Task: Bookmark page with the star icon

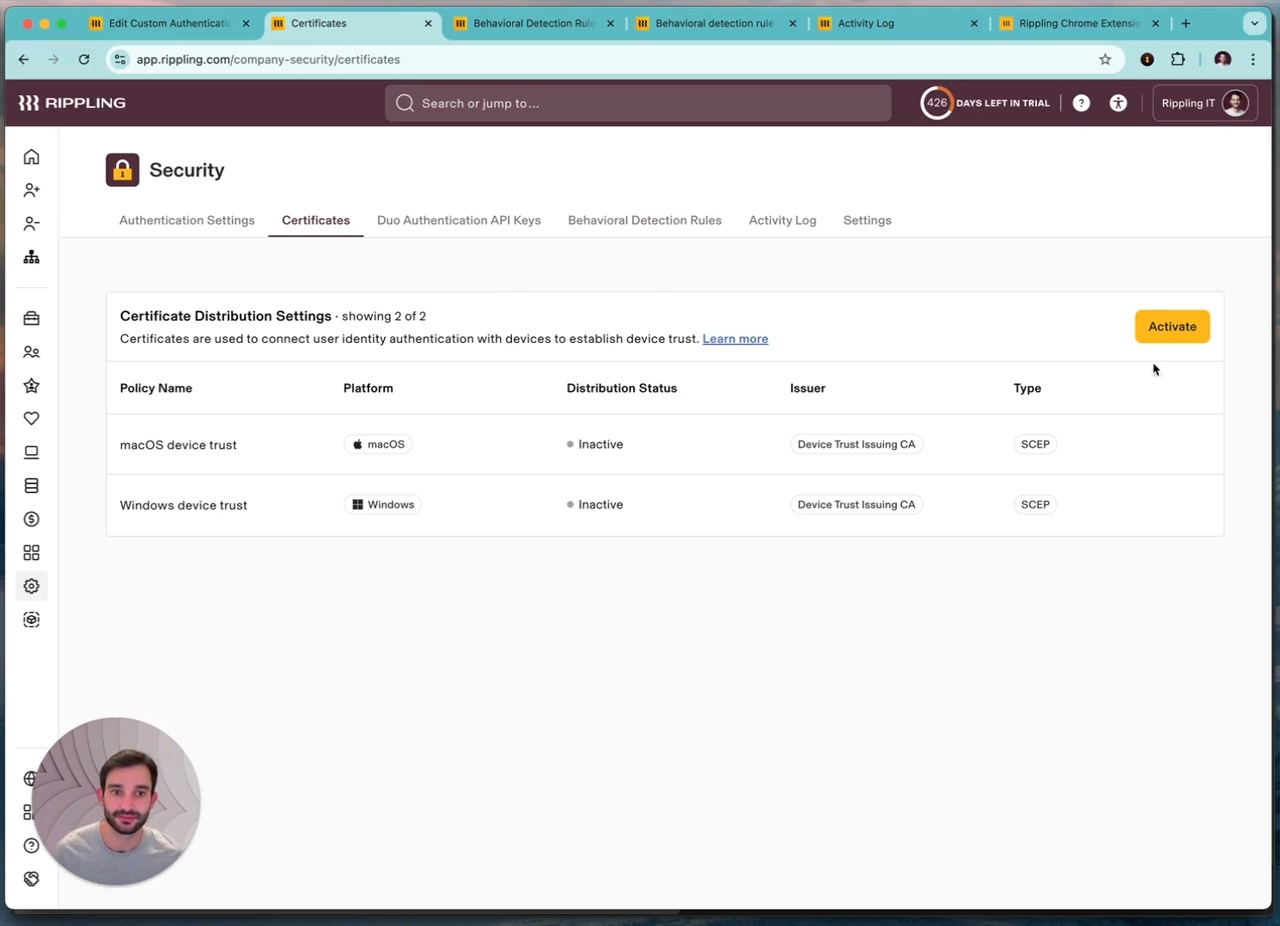Action: pyautogui.click(x=1105, y=59)
